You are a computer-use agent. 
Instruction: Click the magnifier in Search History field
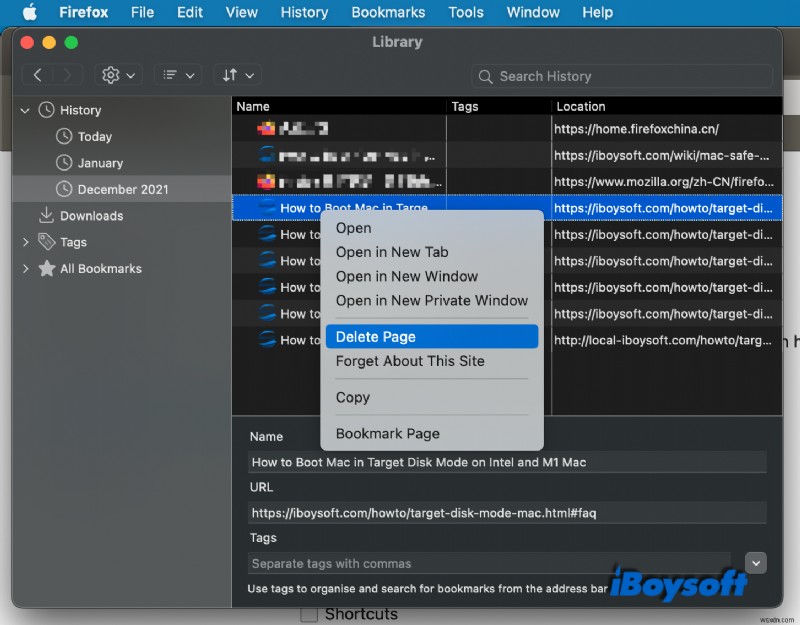click(x=485, y=76)
